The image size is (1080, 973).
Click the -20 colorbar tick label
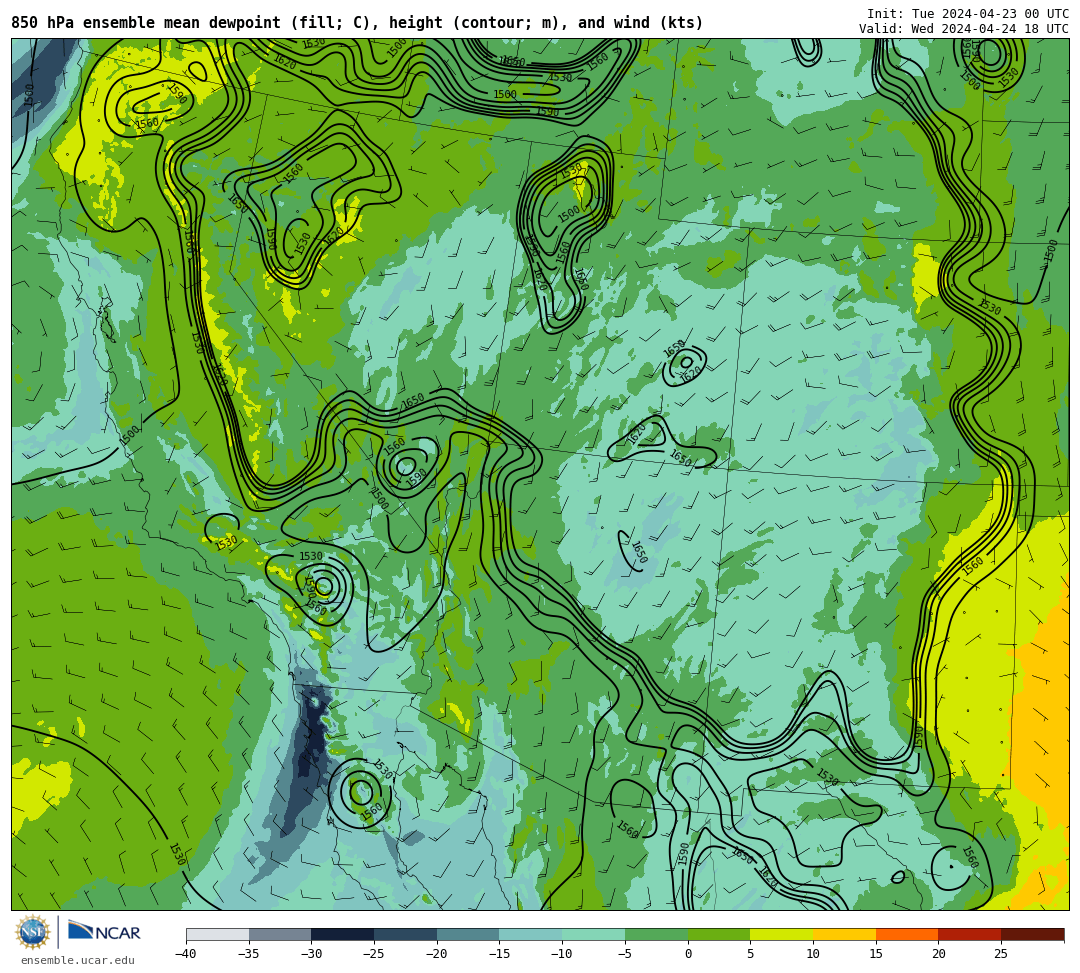coord(436,954)
